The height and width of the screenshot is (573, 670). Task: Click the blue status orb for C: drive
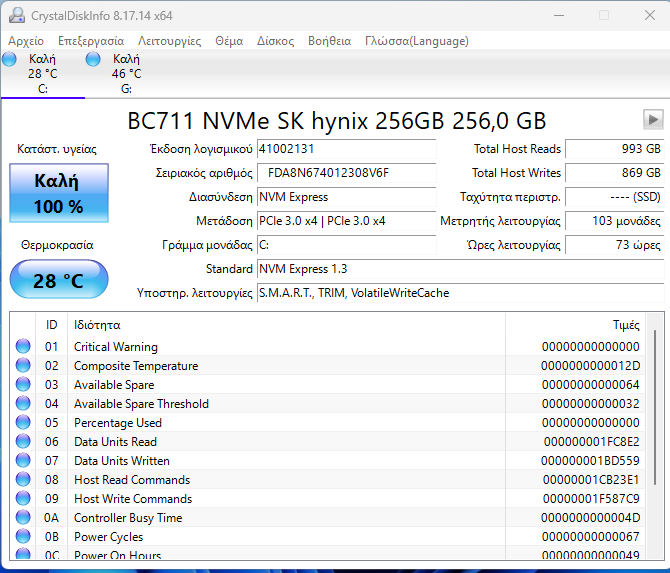[x=9, y=59]
